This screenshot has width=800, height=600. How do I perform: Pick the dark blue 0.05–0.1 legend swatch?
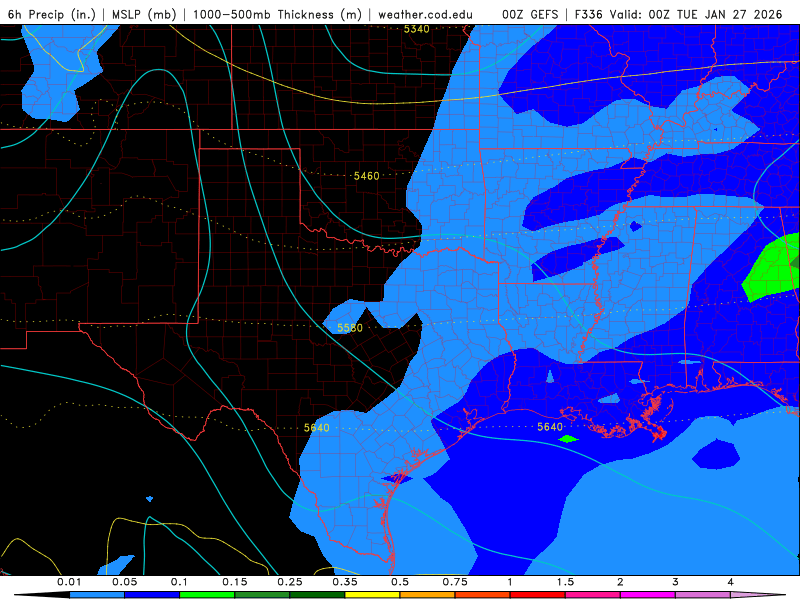coord(152,595)
